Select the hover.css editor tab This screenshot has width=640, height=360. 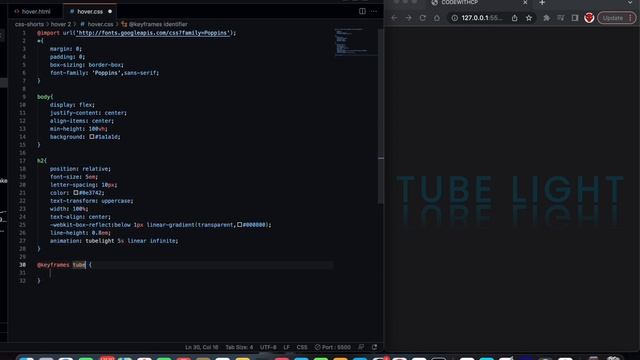(90, 11)
